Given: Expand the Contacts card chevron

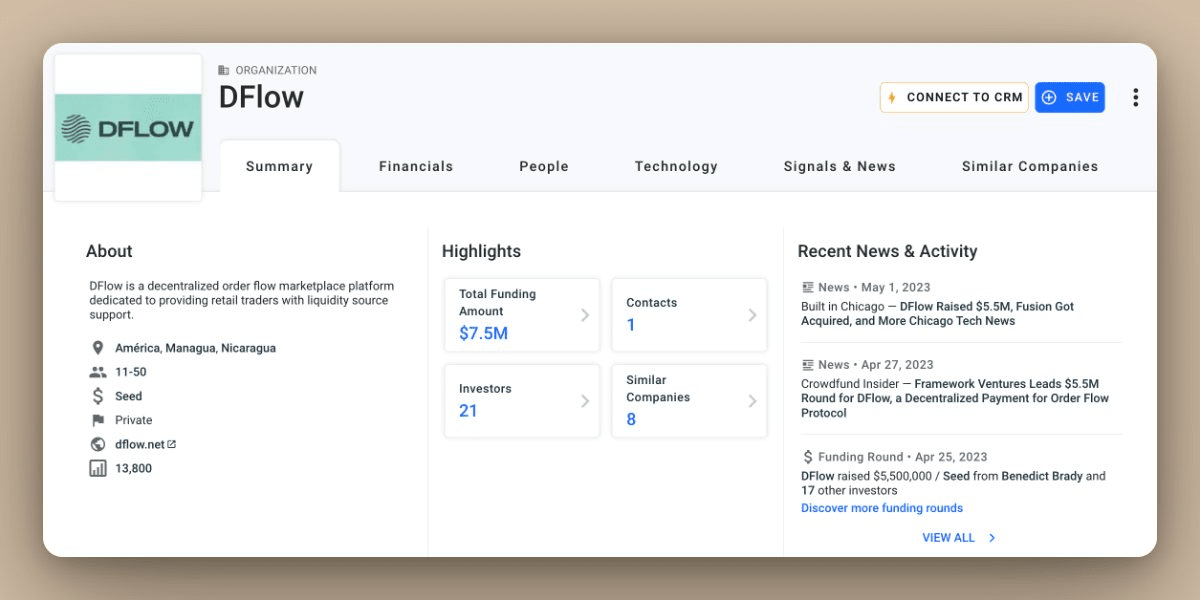Looking at the screenshot, I should coord(752,315).
